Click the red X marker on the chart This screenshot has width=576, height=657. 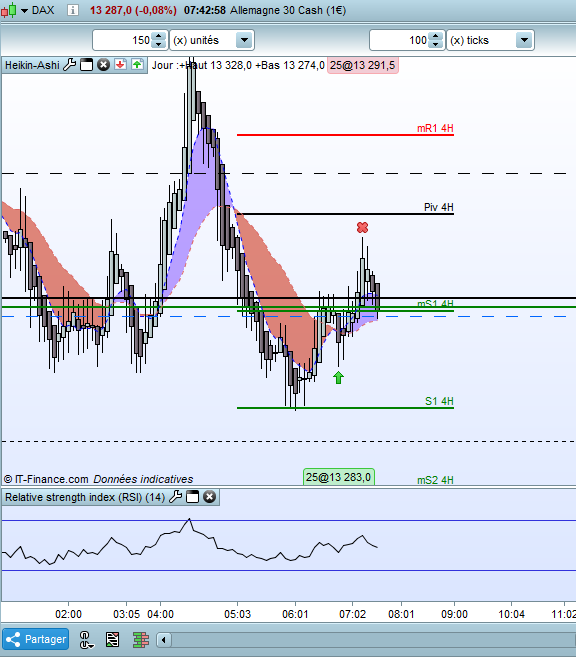[x=362, y=228]
